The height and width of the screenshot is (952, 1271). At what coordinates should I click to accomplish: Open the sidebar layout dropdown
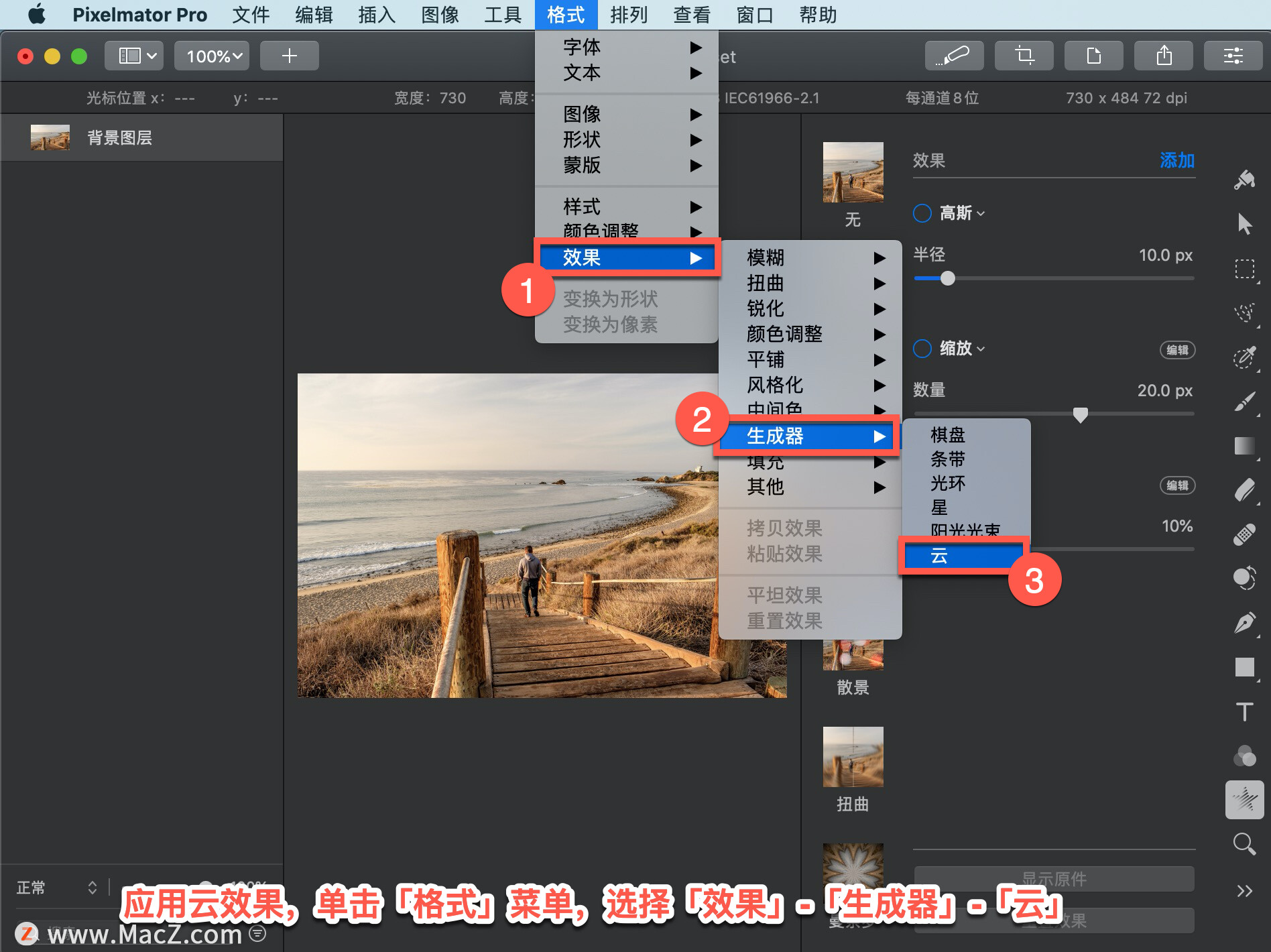[135, 56]
